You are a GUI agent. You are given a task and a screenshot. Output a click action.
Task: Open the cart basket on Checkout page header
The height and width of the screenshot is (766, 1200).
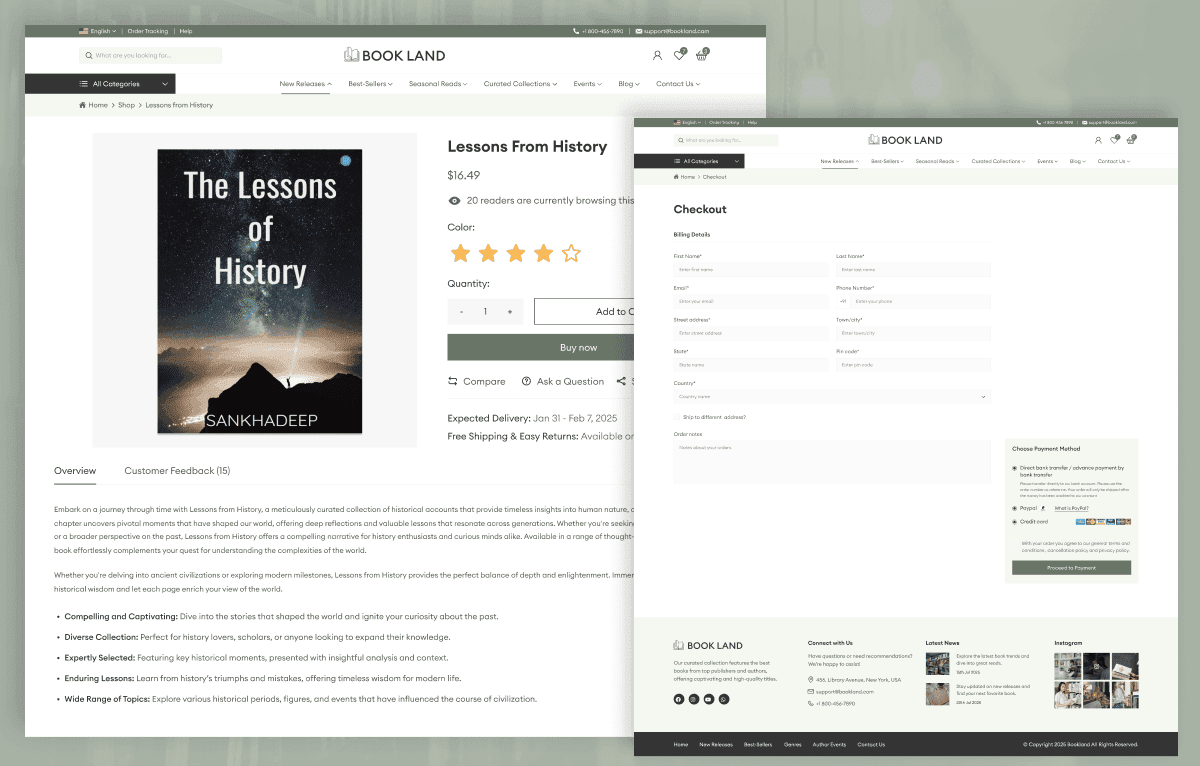pyautogui.click(x=1131, y=140)
